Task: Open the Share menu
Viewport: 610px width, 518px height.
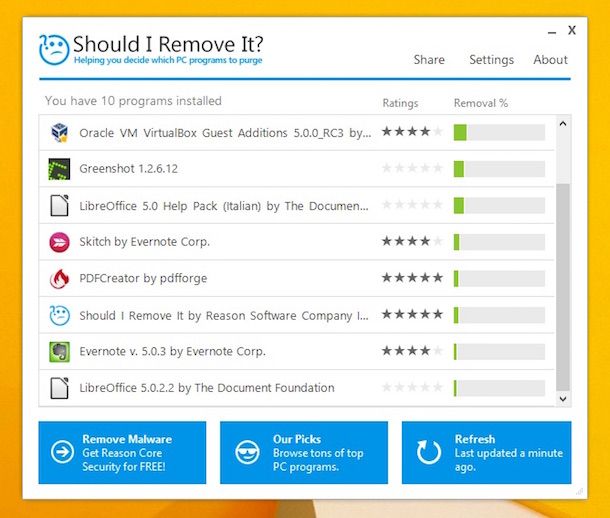Action: [429, 60]
